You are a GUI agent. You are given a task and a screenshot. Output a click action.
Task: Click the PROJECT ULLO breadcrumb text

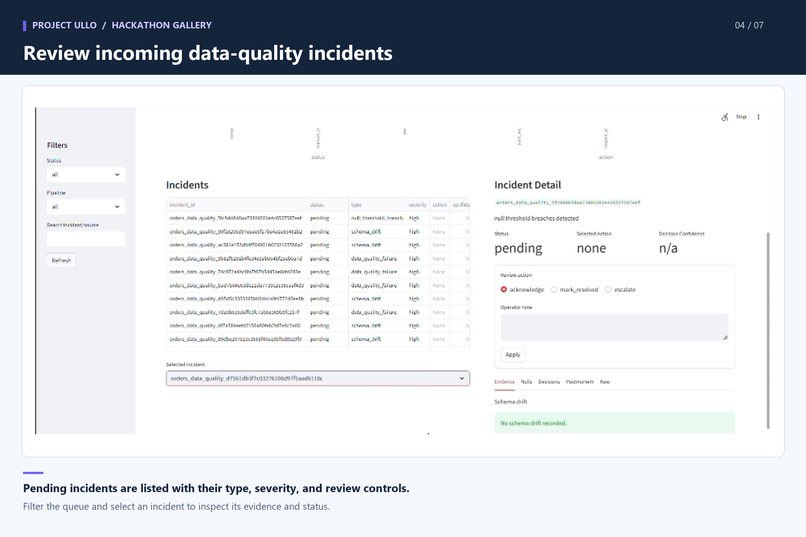(x=64, y=25)
